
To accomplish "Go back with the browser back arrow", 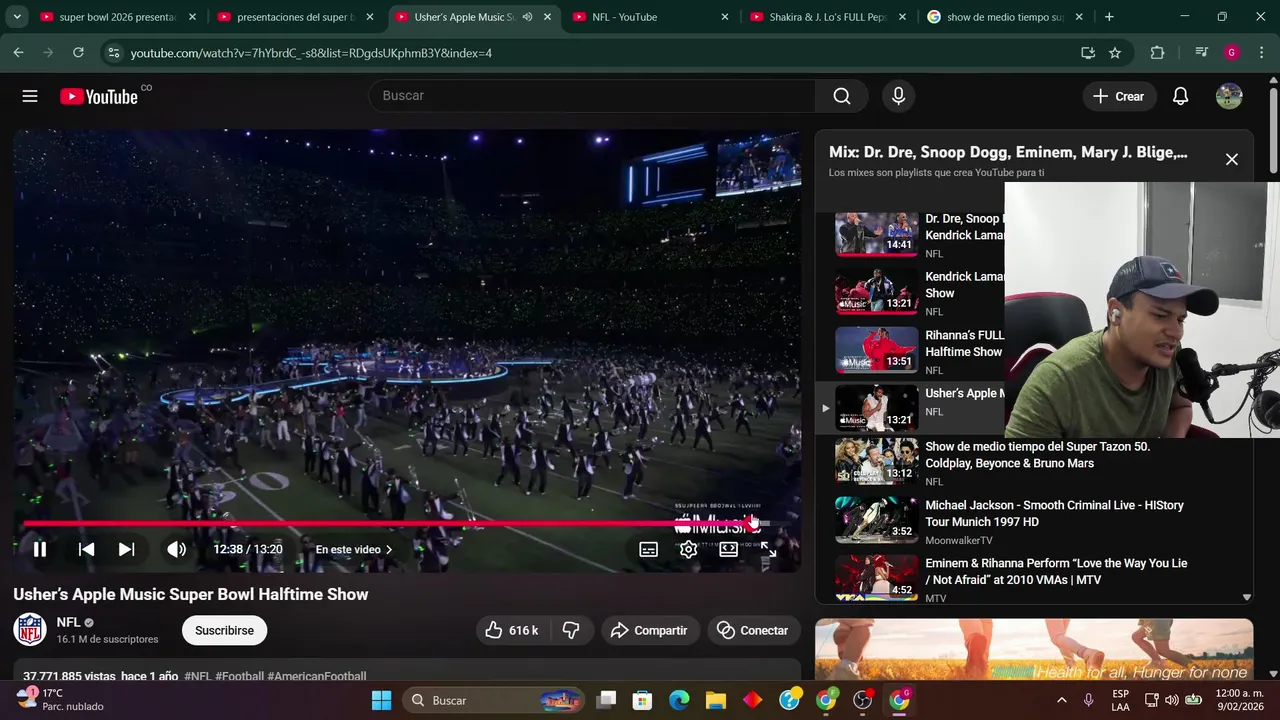I will tap(18, 53).
